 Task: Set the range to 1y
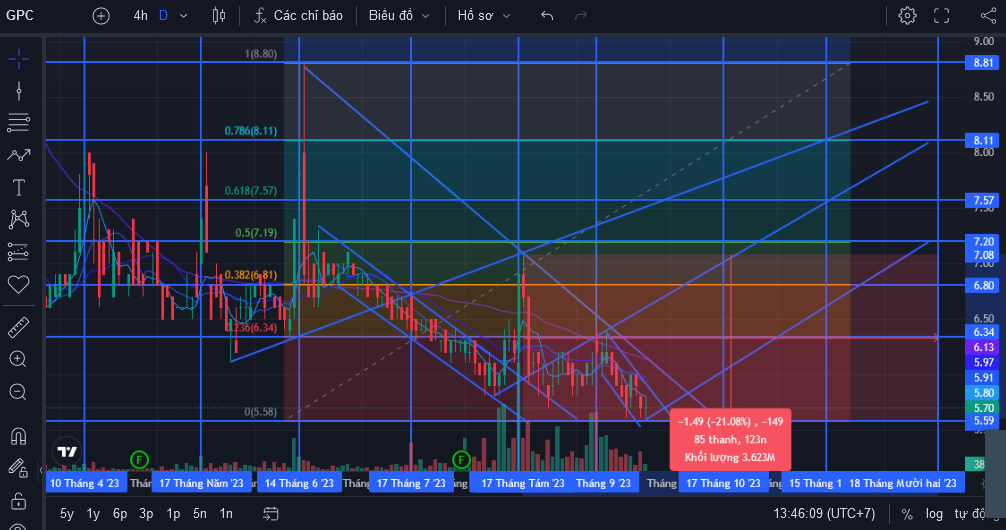[x=93, y=513]
